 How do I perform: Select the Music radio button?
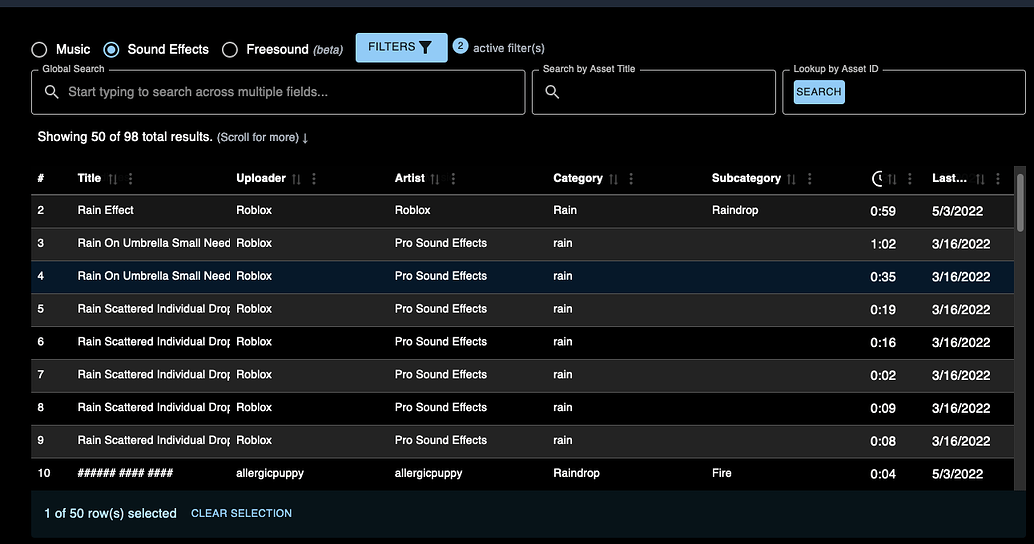pos(40,49)
